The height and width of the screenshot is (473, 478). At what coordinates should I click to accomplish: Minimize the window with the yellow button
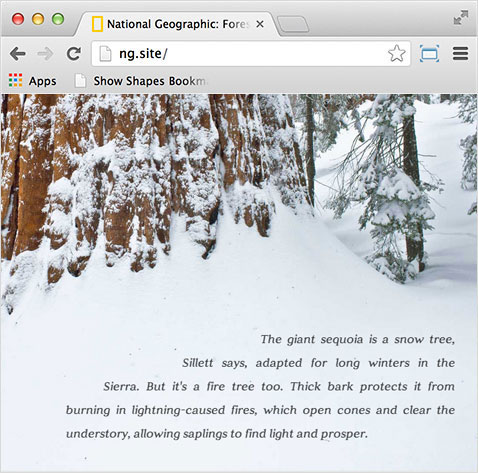coord(38,19)
